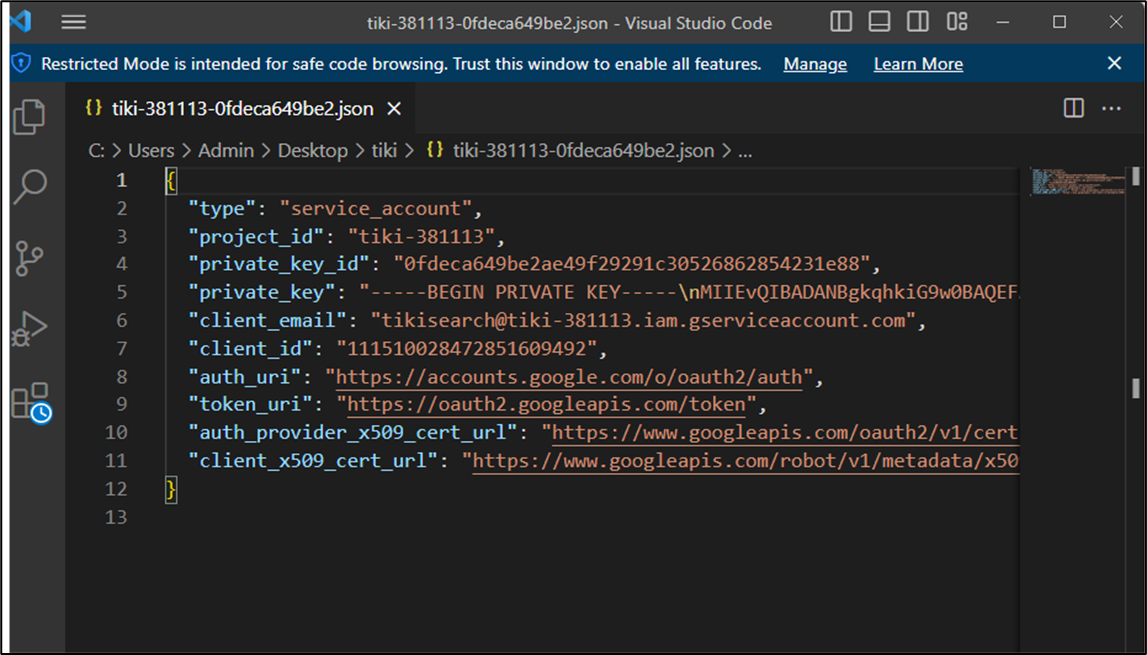This screenshot has width=1147, height=655.
Task: Toggle the primary side bar
Action: 841,22
